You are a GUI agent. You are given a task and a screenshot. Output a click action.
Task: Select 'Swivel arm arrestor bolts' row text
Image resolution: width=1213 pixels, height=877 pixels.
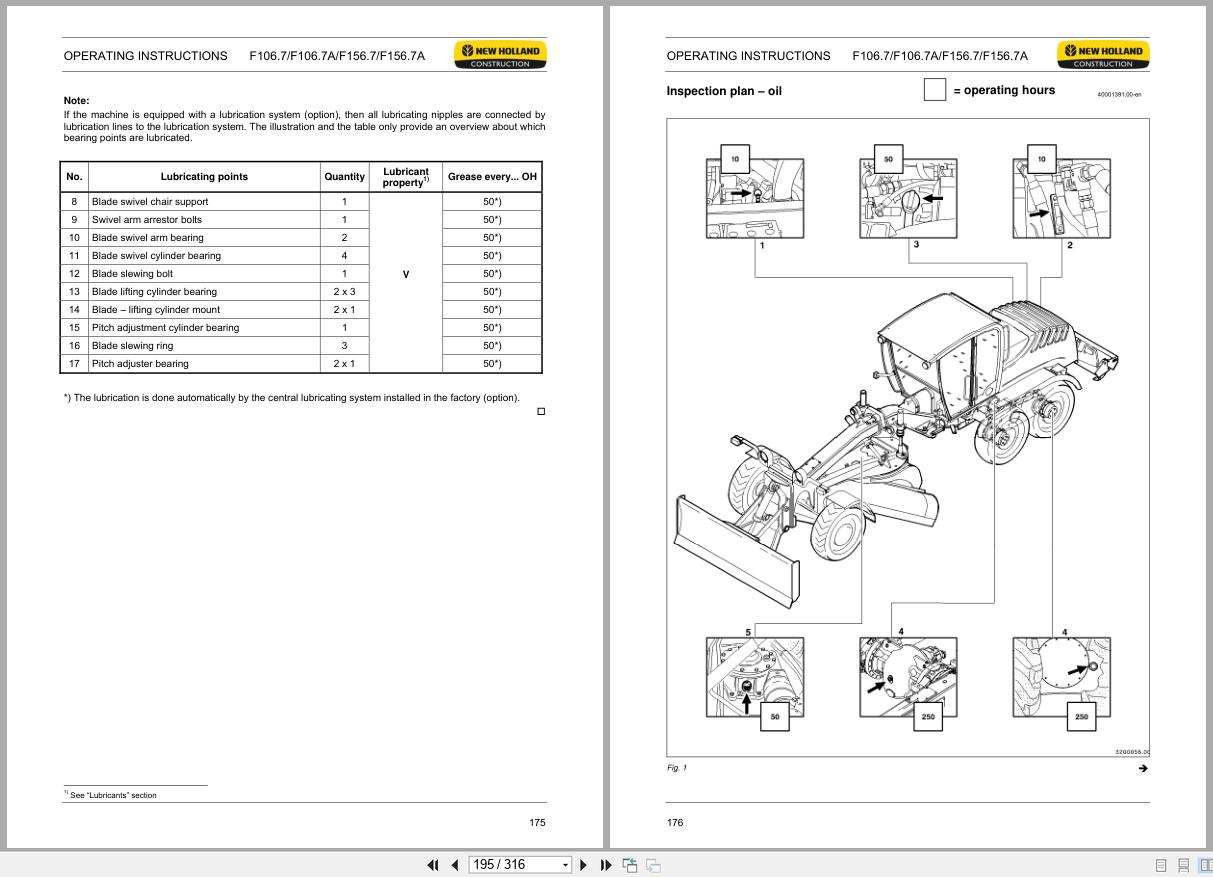(147, 219)
